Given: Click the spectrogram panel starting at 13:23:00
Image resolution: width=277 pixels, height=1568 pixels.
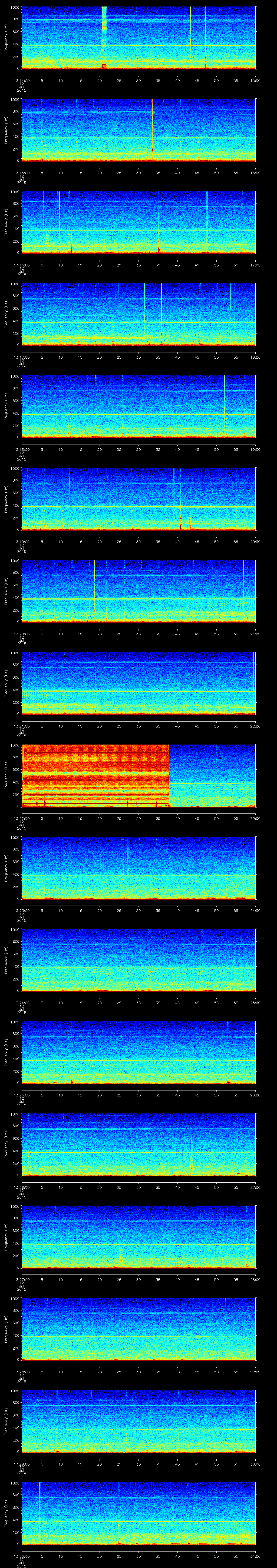Looking at the screenshot, I should tap(139, 868).
